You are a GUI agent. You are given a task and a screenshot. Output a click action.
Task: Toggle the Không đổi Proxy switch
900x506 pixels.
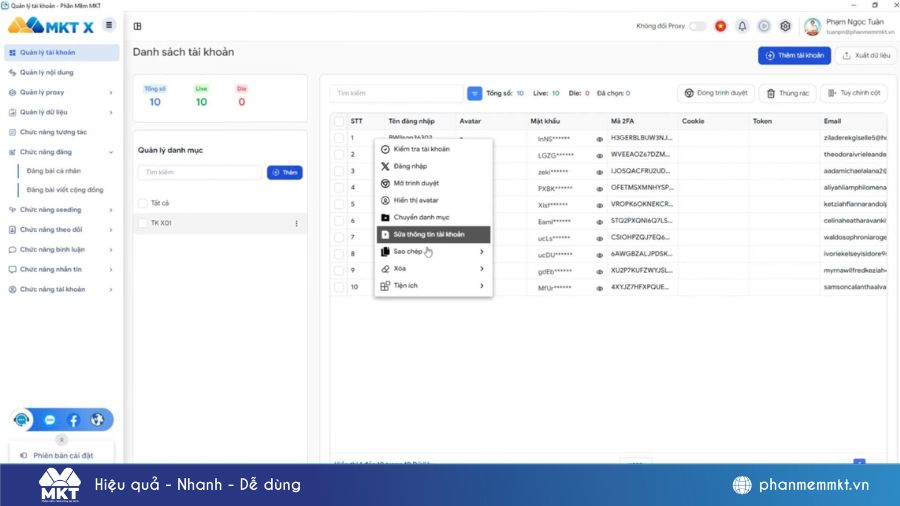[697, 26]
